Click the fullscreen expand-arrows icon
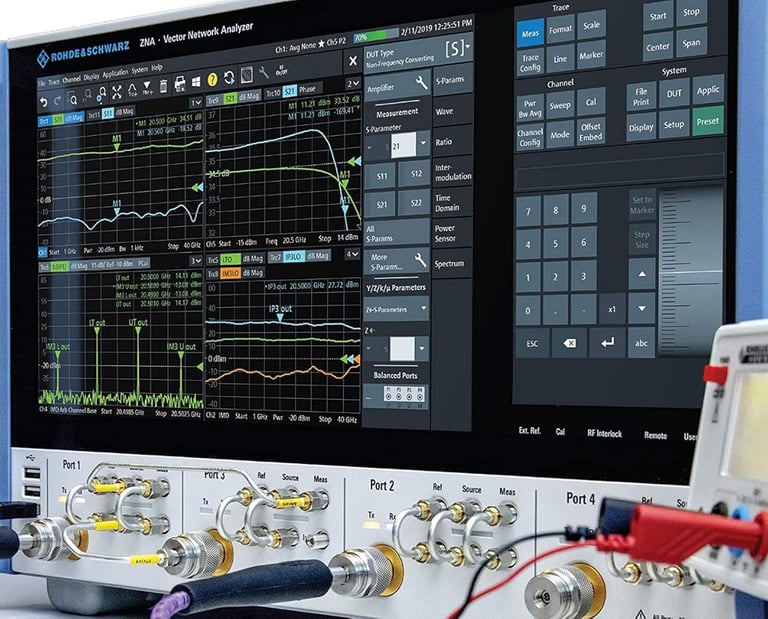Image resolution: width=768 pixels, height=619 pixels. (x=117, y=92)
